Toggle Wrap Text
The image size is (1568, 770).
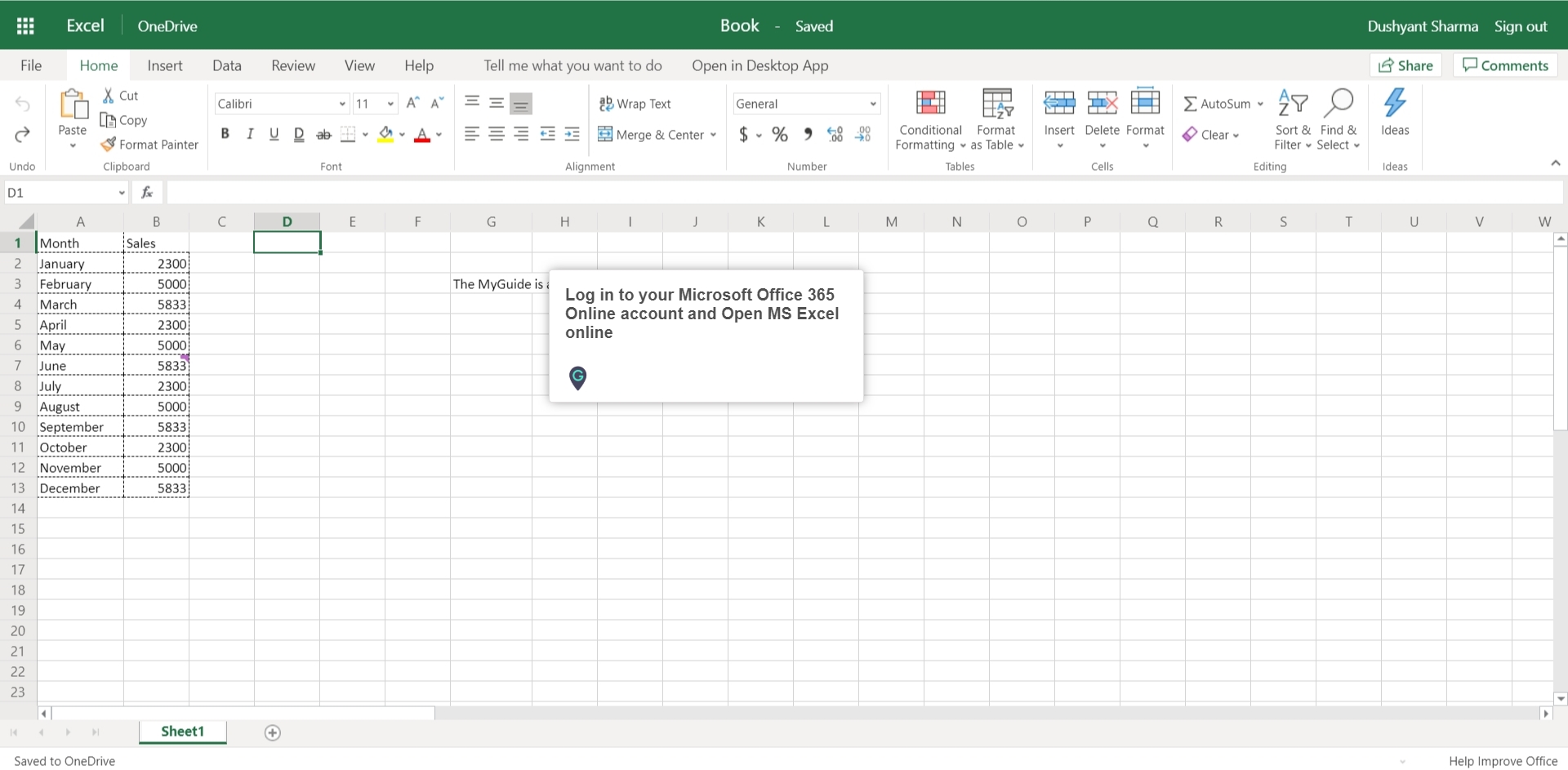635,104
